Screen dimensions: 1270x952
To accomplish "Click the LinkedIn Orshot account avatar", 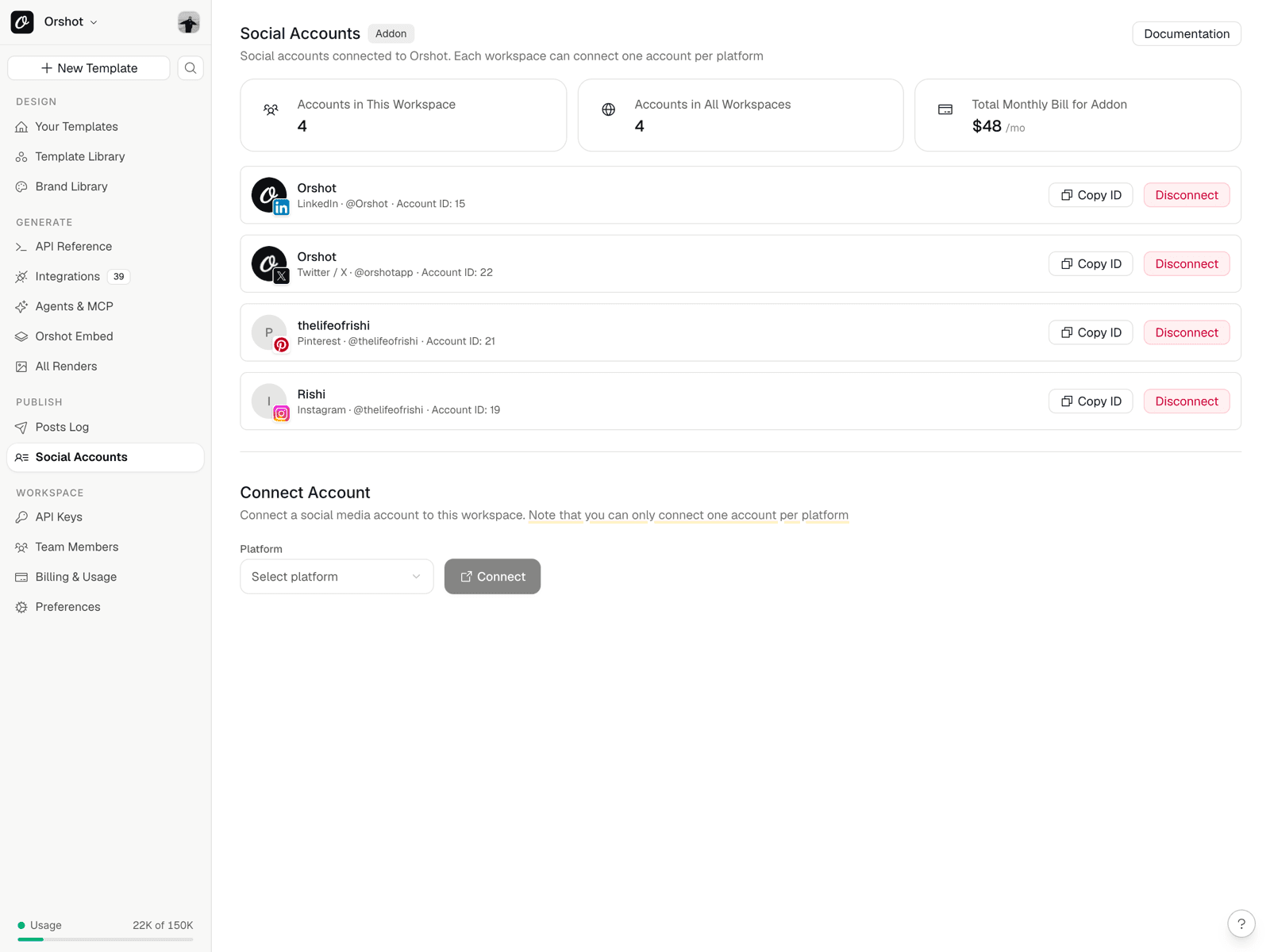I will coord(269,195).
